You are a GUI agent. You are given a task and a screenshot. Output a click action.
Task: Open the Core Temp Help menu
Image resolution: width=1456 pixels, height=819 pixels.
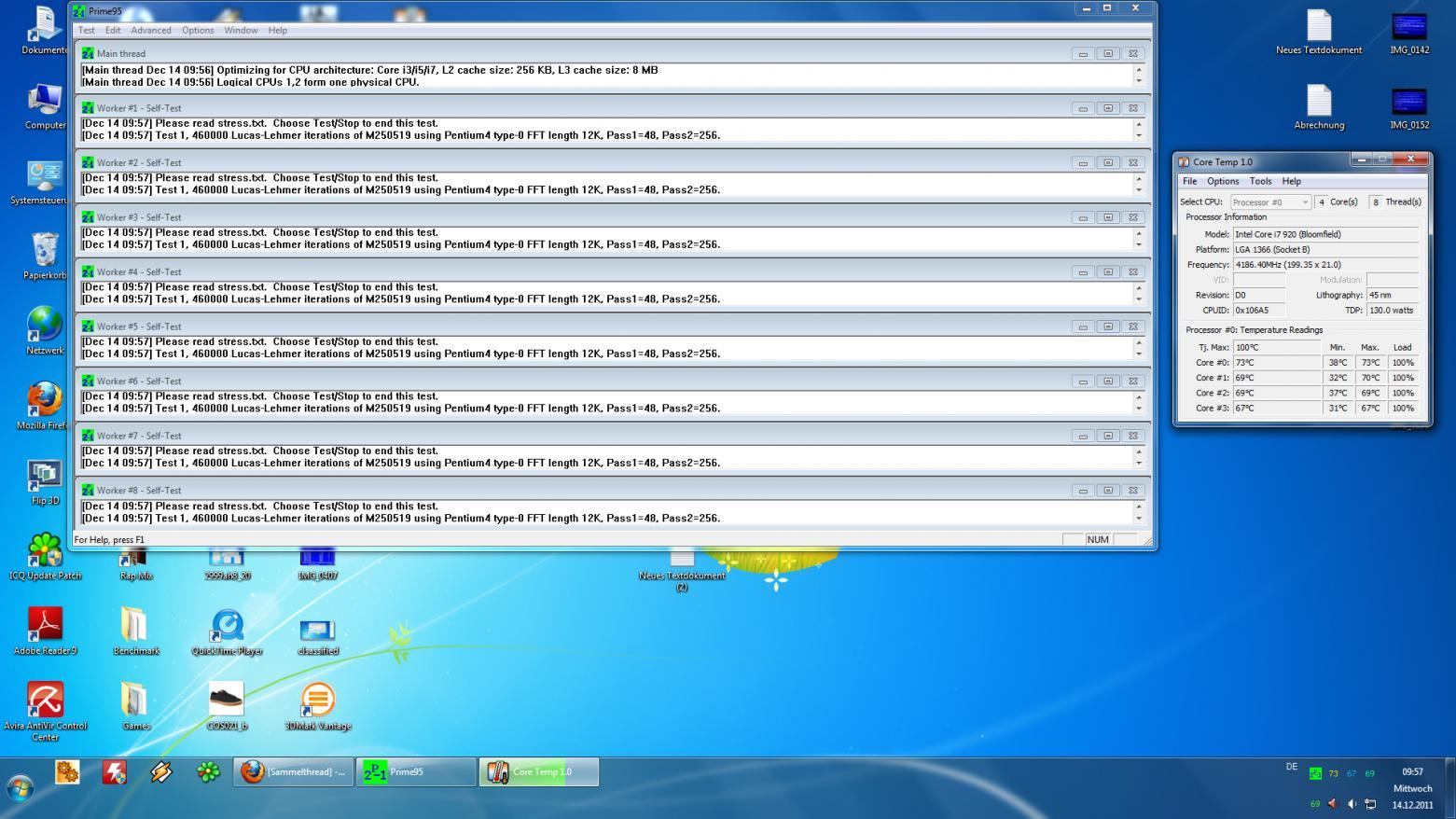[x=1292, y=181]
